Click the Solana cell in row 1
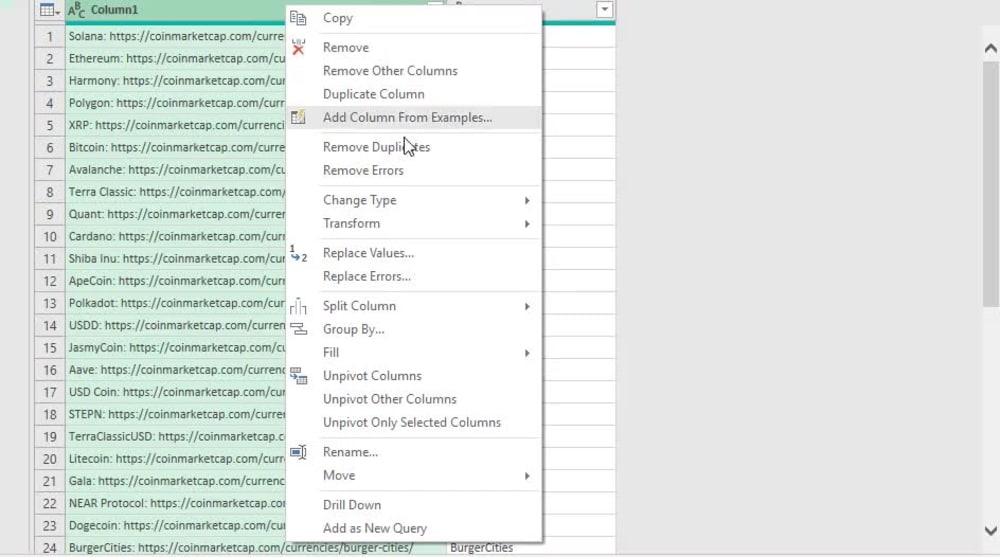Screen dimensions: 1000x557 [175, 36]
